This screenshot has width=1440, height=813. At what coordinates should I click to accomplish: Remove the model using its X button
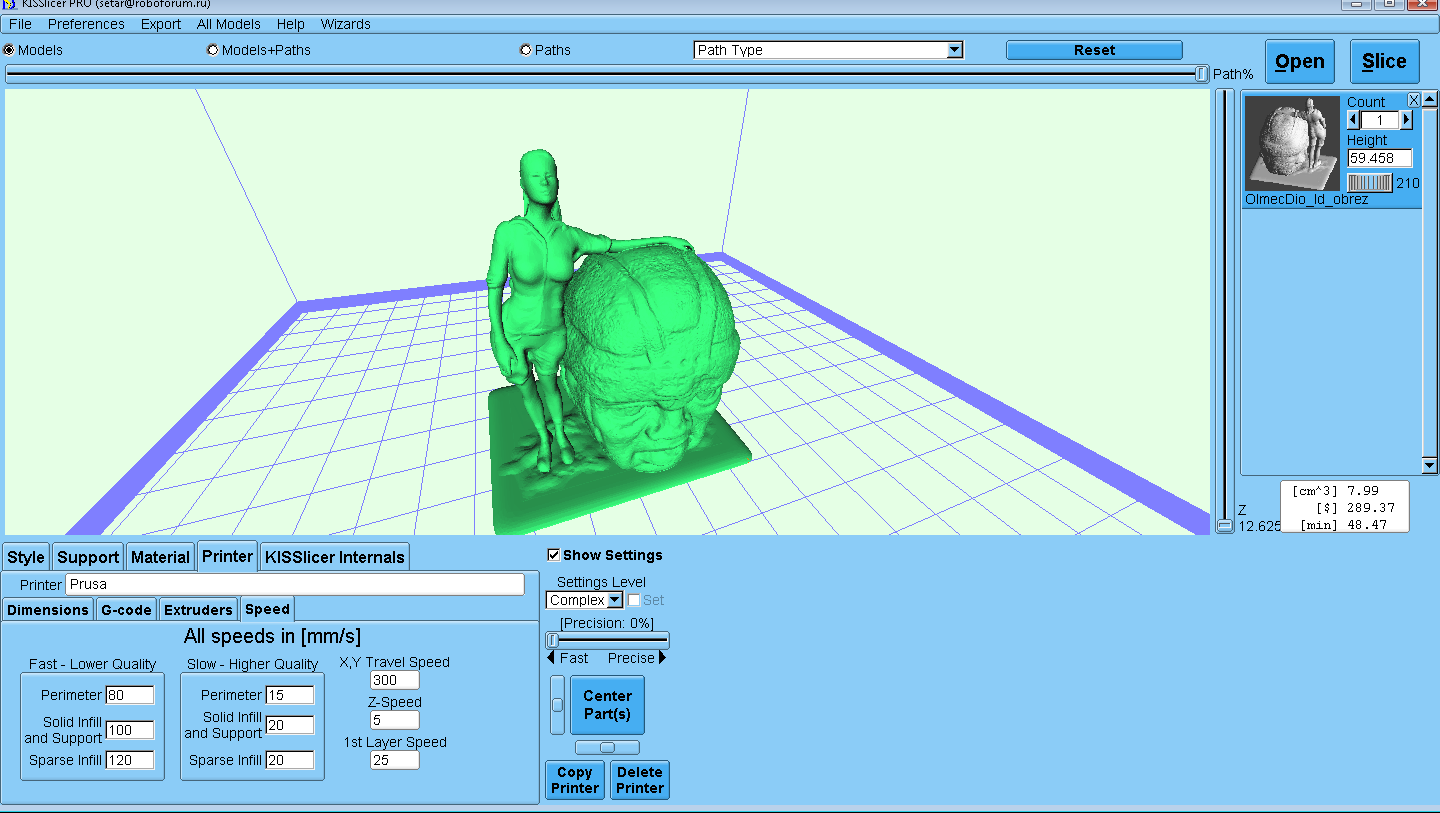click(1413, 100)
